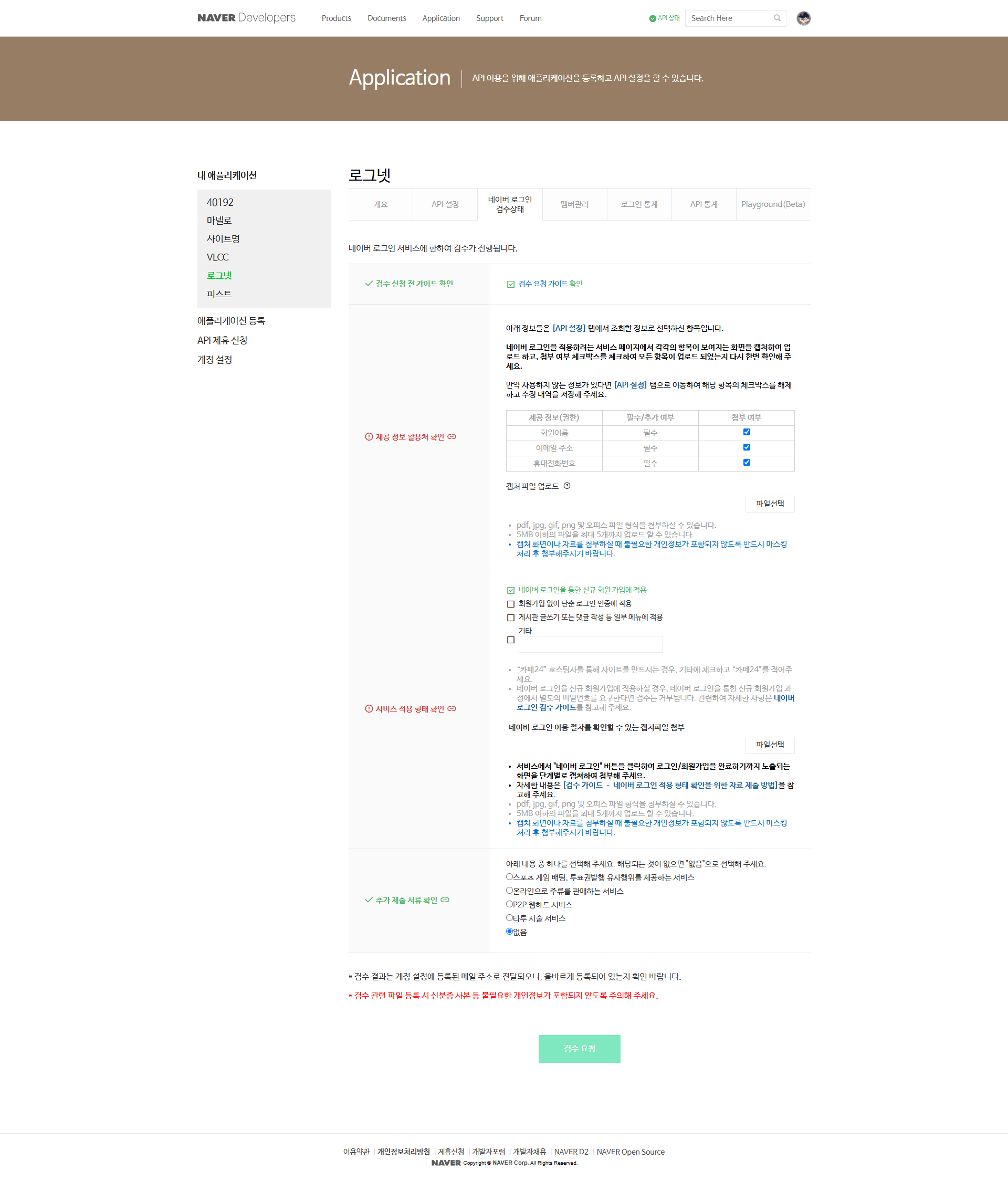Click 검수 신청 전 가이드 확인 label
The width and height of the screenshot is (1008, 1182).
(x=414, y=284)
